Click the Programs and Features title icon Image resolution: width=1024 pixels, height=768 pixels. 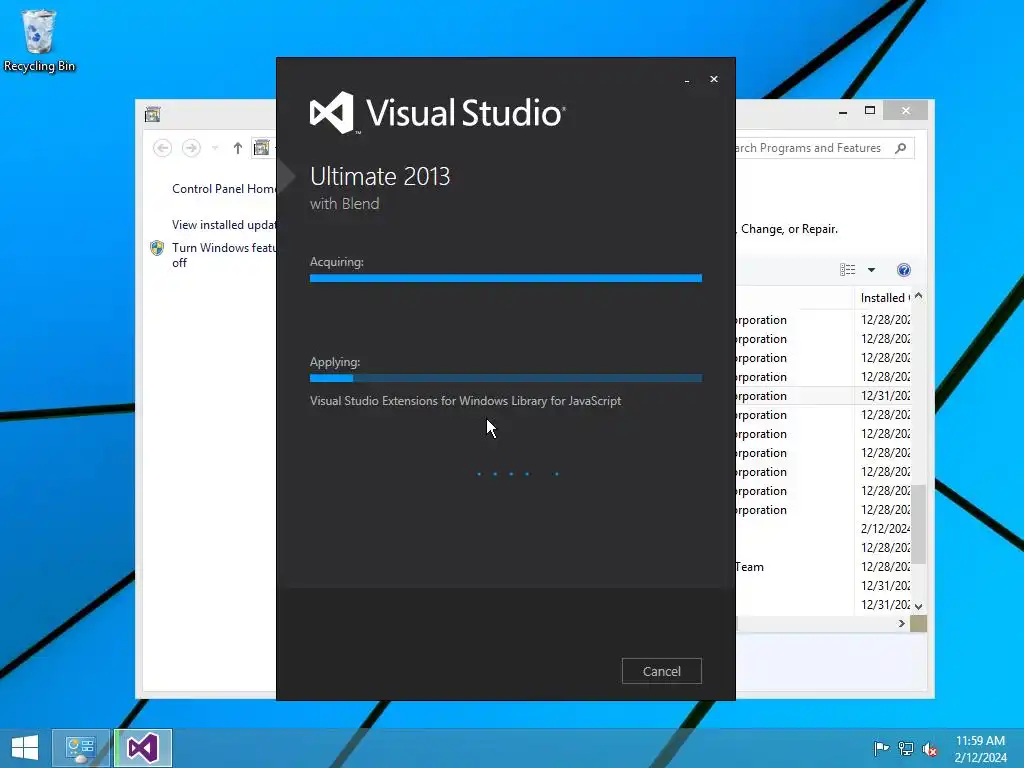153,114
